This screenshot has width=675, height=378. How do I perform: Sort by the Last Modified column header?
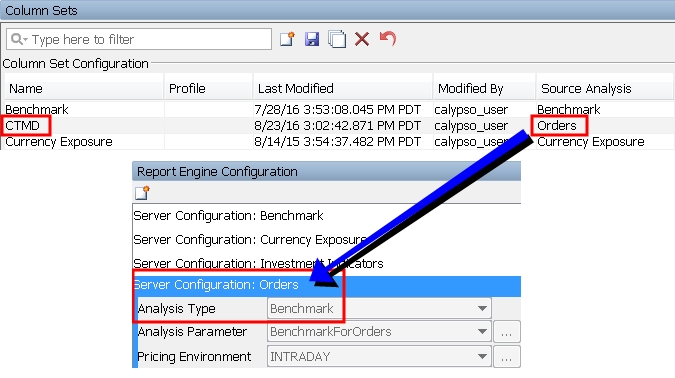(x=343, y=88)
